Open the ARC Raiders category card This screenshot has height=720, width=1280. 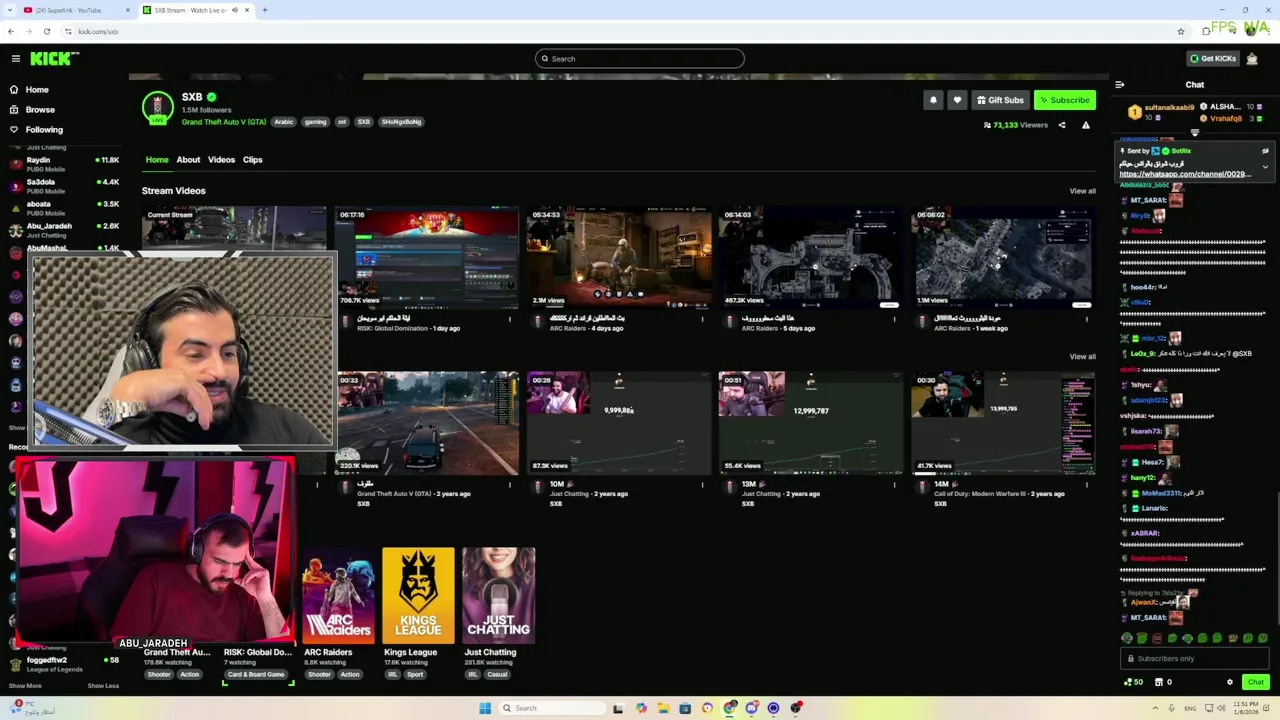338,594
